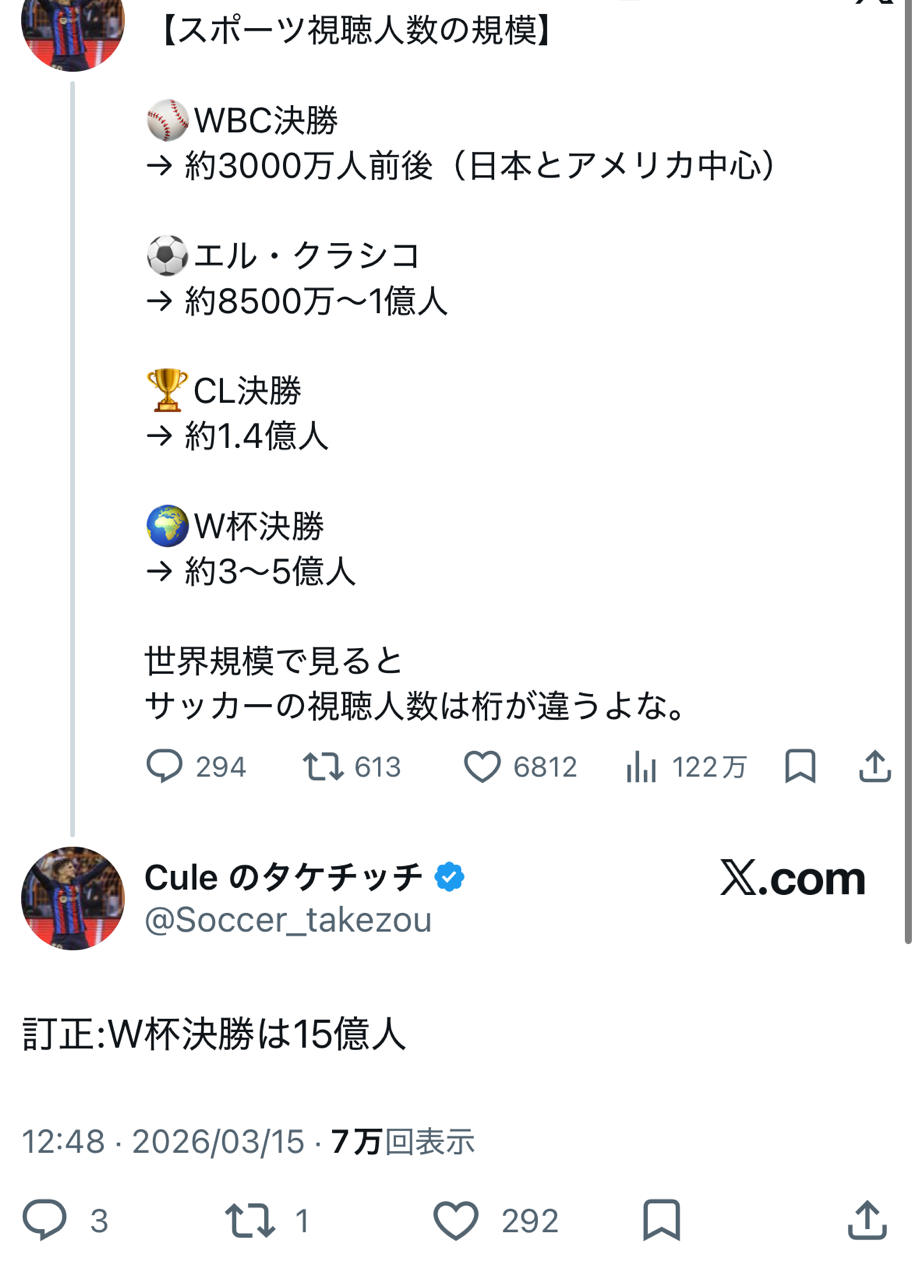The height and width of the screenshot is (1280, 919).
Task: Open the 12:48 · 2026/03/15 timestamp
Action: tap(163, 1142)
